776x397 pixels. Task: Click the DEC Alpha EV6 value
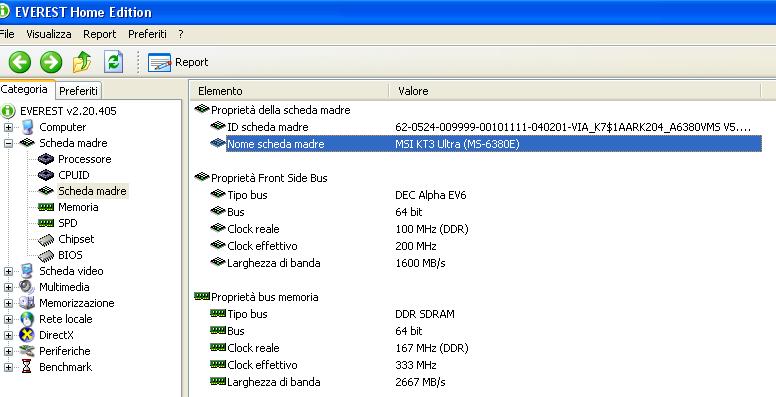point(431,195)
